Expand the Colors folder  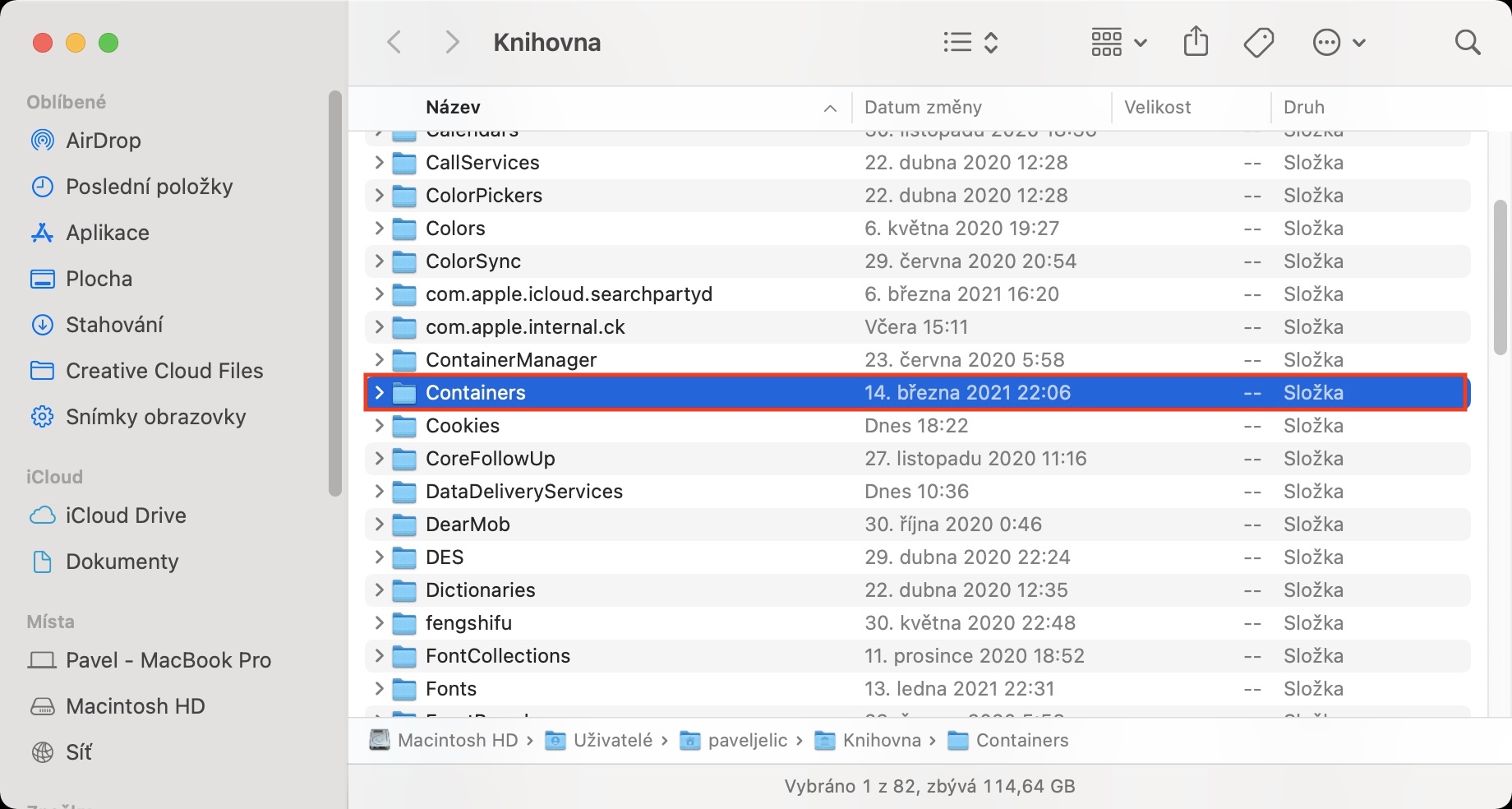pyautogui.click(x=378, y=228)
